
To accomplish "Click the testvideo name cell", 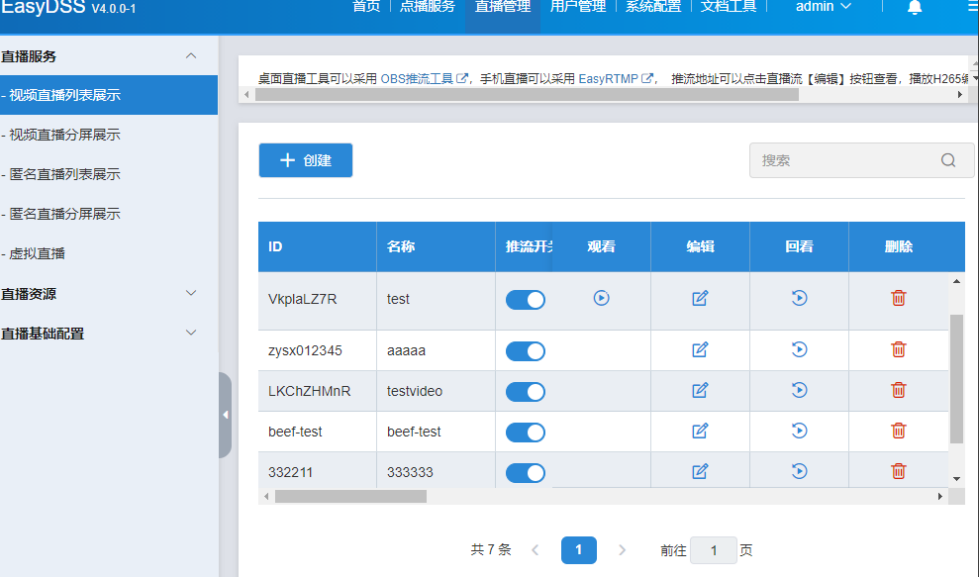I will [x=436, y=391].
